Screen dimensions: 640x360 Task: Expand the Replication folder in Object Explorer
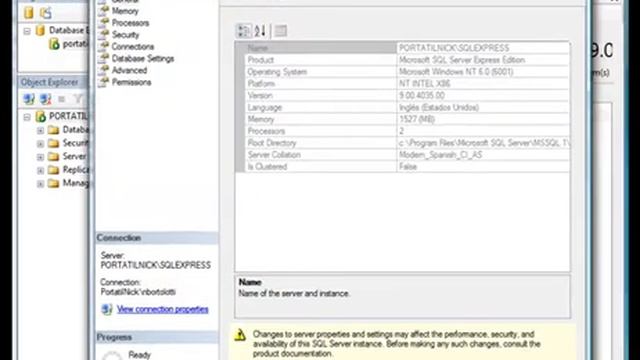pos(40,171)
